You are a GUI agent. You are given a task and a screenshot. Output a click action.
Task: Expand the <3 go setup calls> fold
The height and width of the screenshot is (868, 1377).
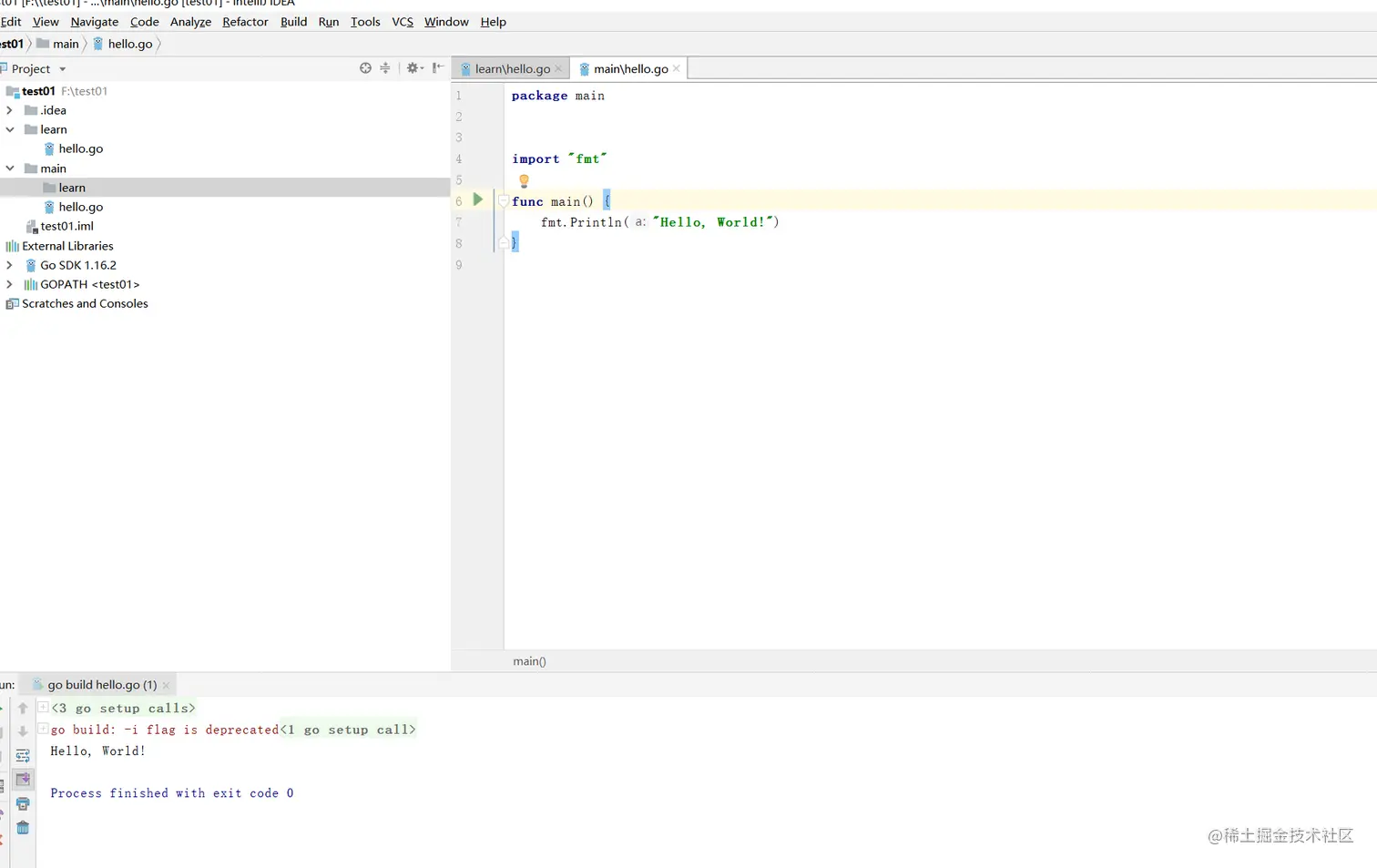tap(43, 707)
